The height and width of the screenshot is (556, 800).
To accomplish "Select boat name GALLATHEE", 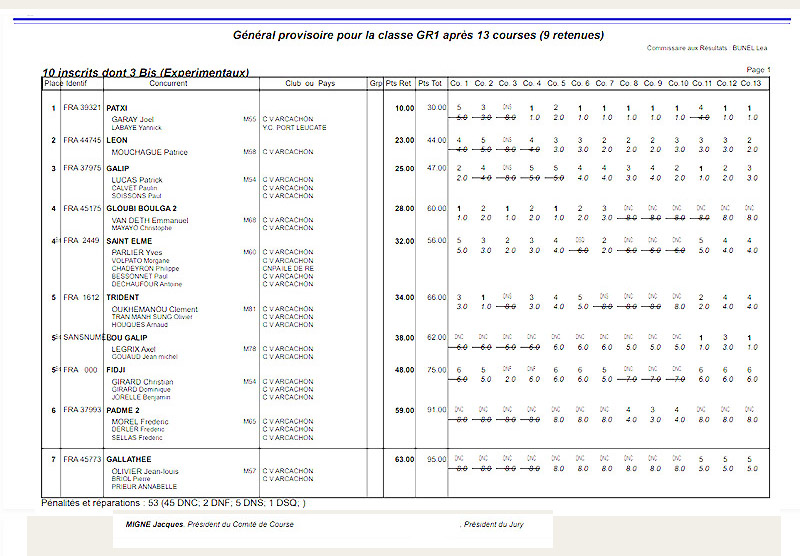I will (x=129, y=460).
